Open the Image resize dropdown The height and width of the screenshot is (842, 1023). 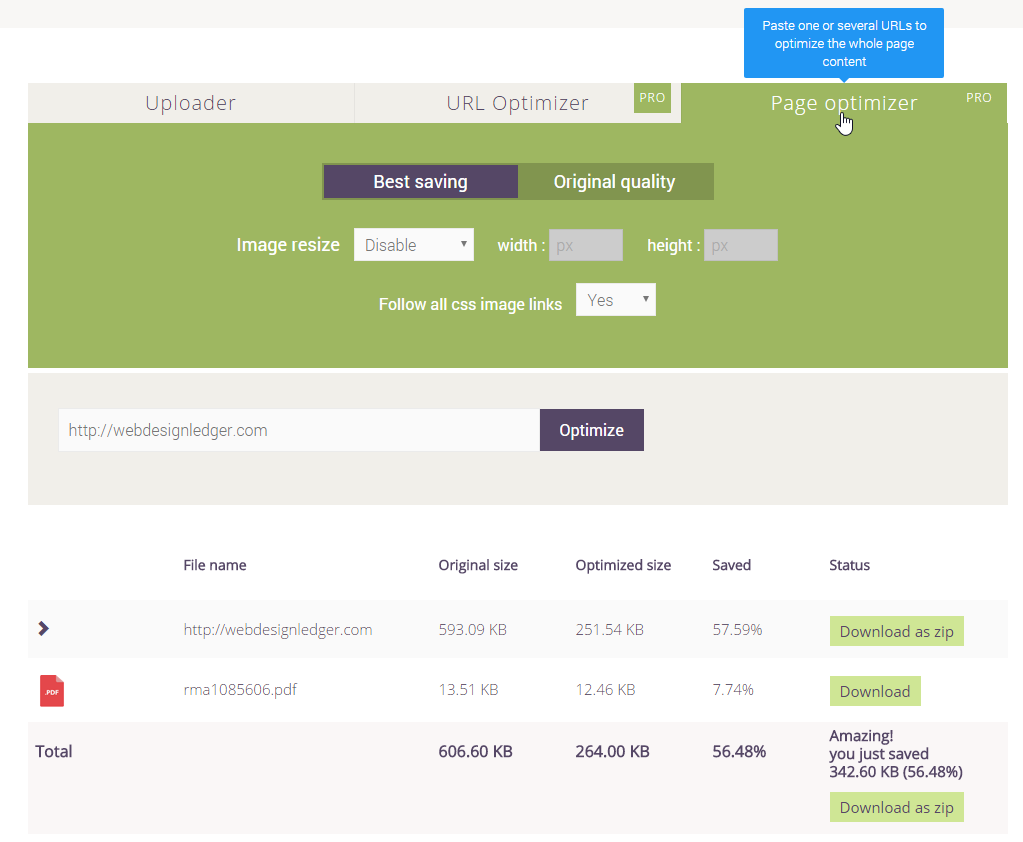(x=413, y=244)
